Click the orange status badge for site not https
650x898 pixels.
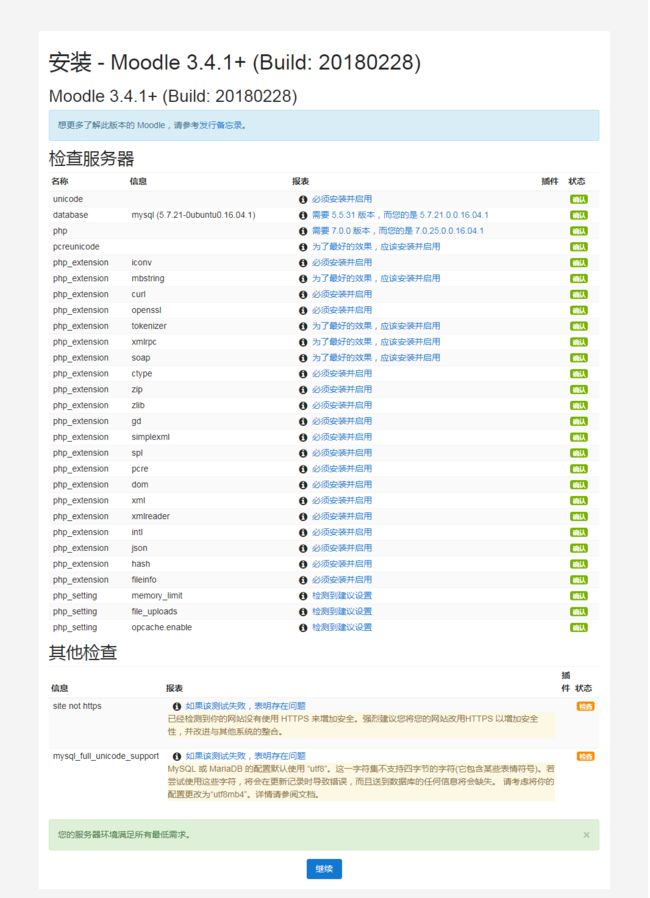585,706
